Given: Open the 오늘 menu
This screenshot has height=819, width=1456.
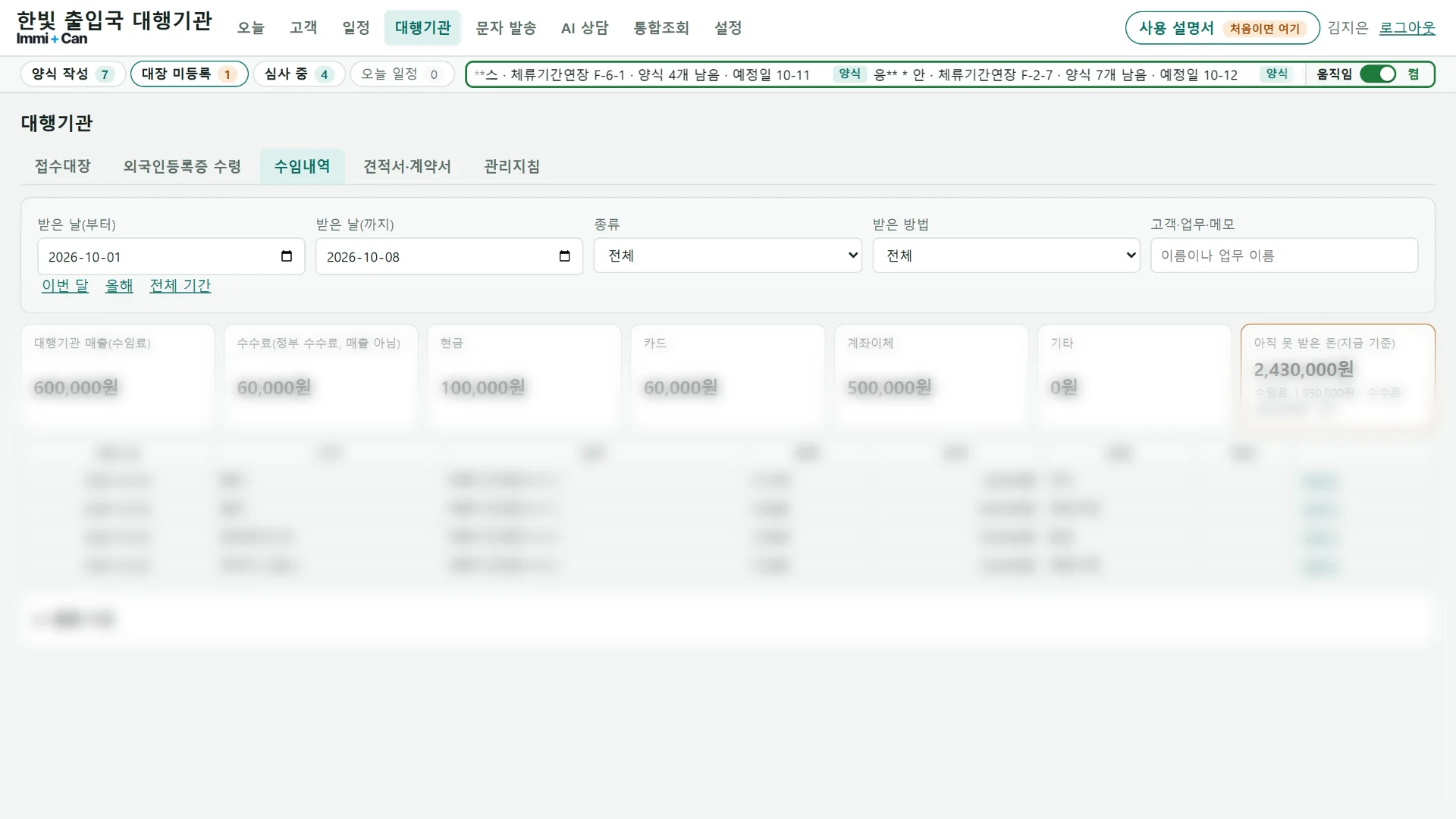Looking at the screenshot, I should [x=250, y=27].
